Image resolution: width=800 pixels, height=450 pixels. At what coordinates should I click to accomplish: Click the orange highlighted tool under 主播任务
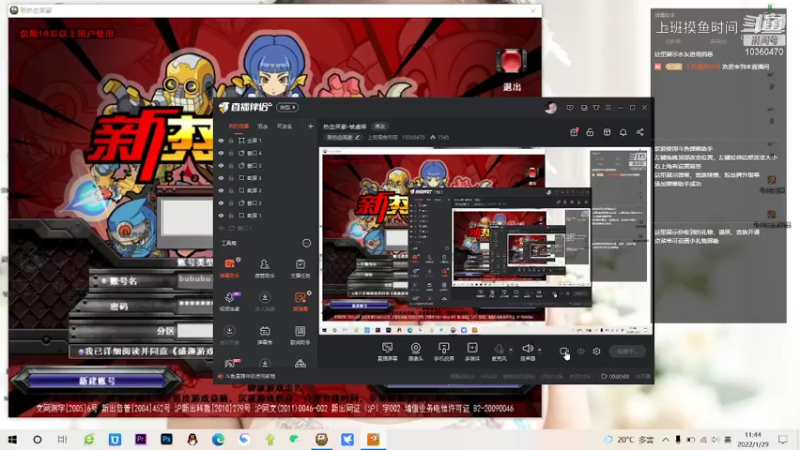300,301
